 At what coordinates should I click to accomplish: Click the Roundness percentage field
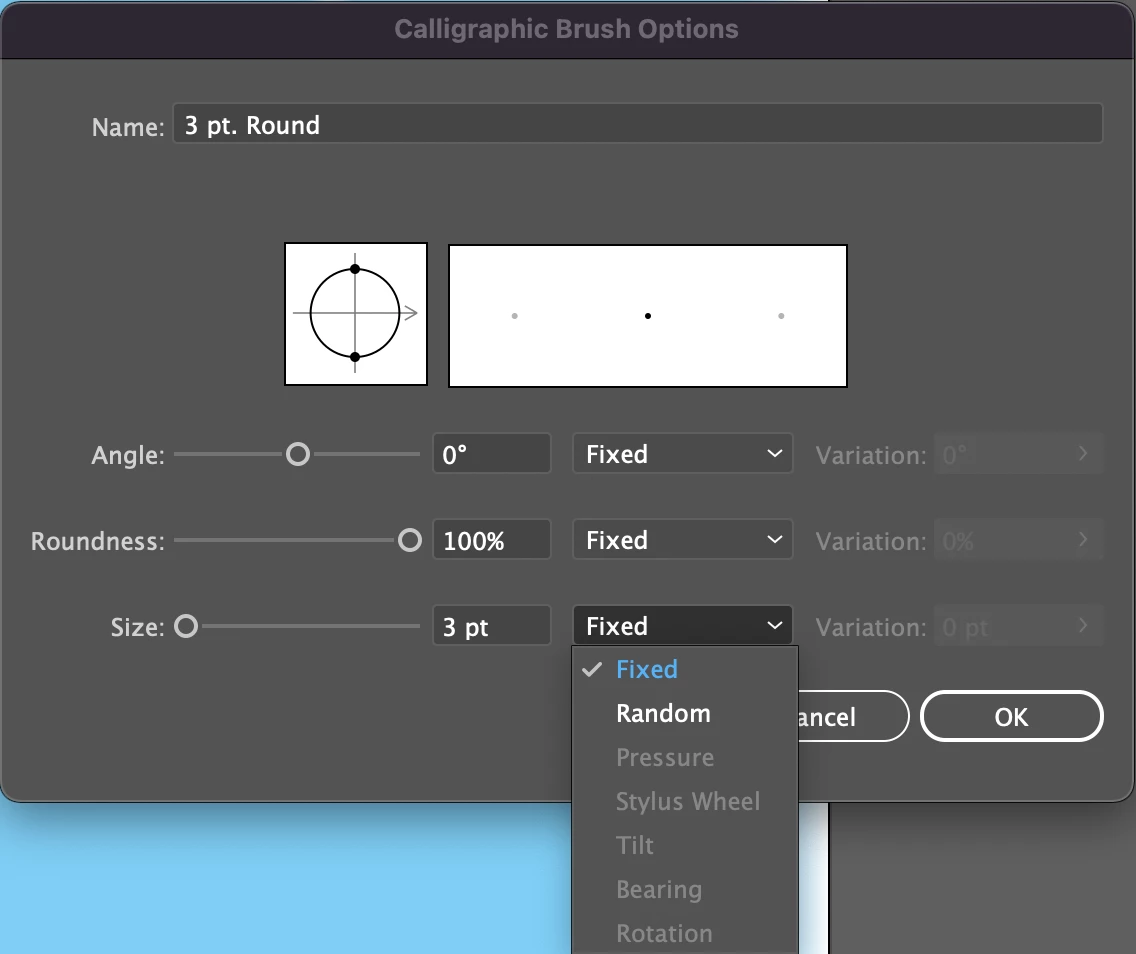click(x=491, y=541)
